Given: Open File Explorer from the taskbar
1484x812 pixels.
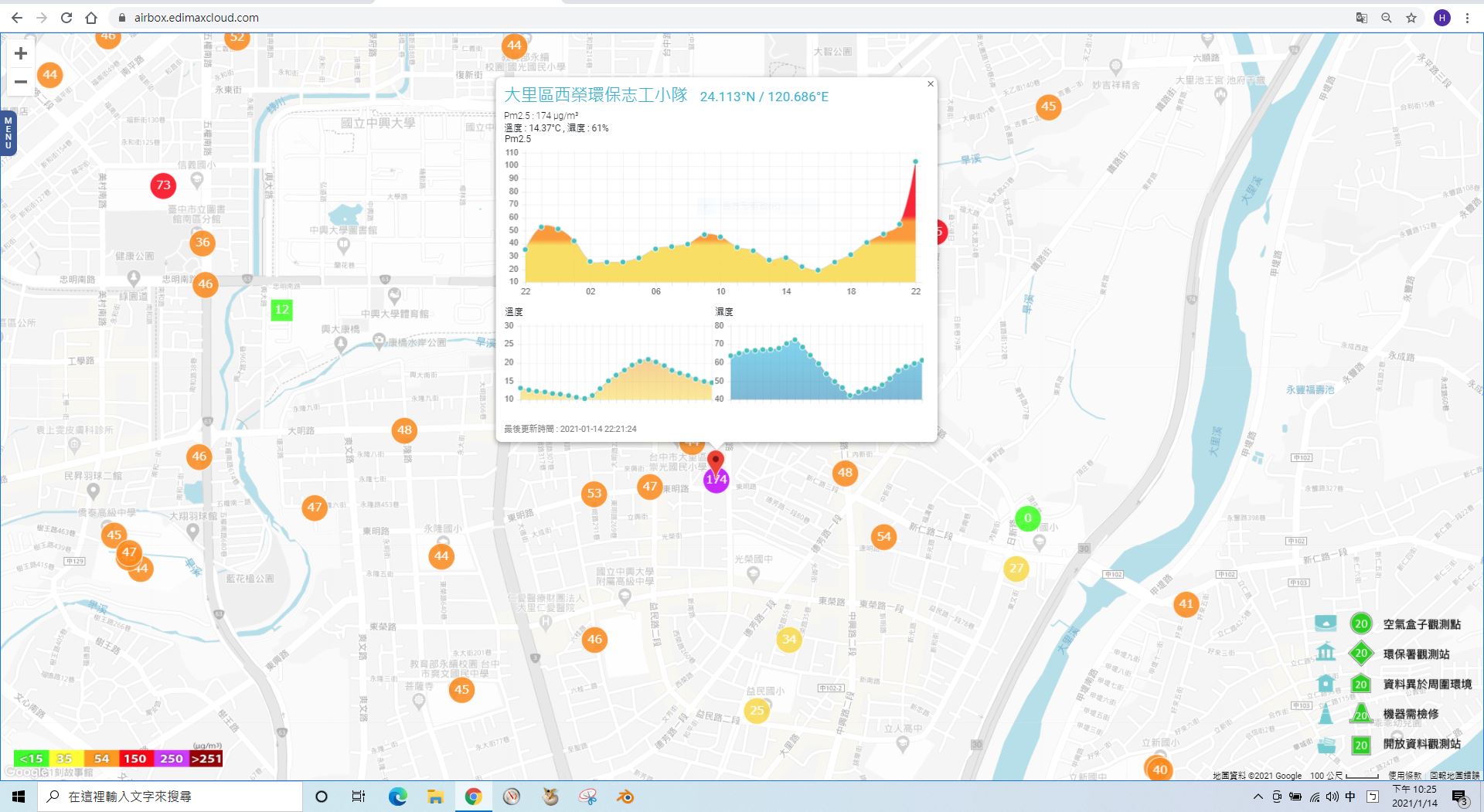Looking at the screenshot, I should [x=435, y=797].
